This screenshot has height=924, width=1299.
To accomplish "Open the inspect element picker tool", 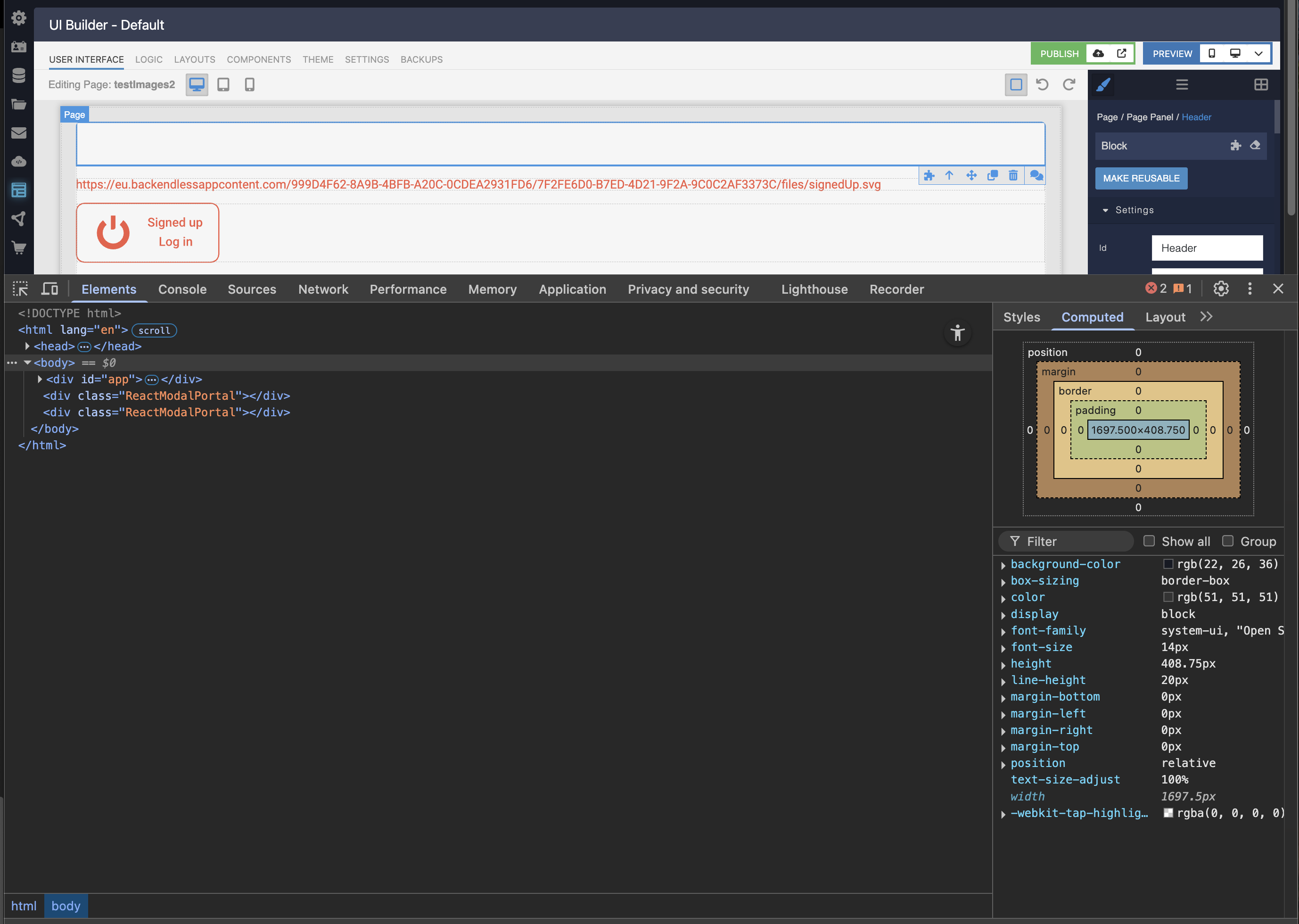I will (x=20, y=289).
